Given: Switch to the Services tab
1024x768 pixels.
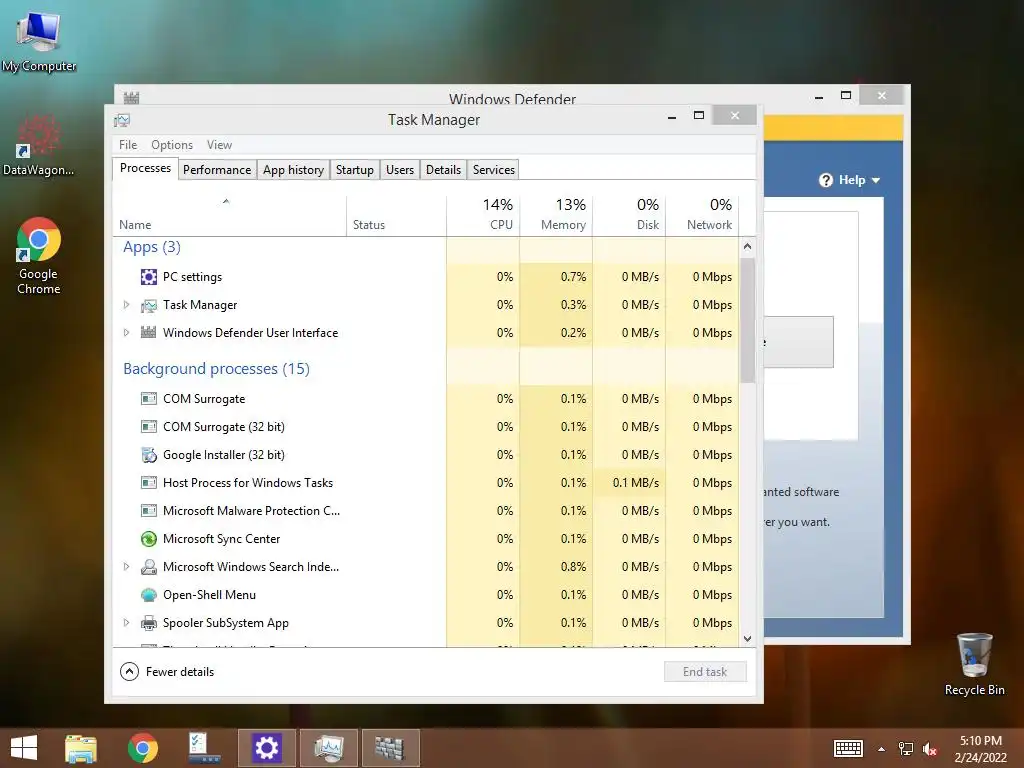Looking at the screenshot, I should click(494, 170).
